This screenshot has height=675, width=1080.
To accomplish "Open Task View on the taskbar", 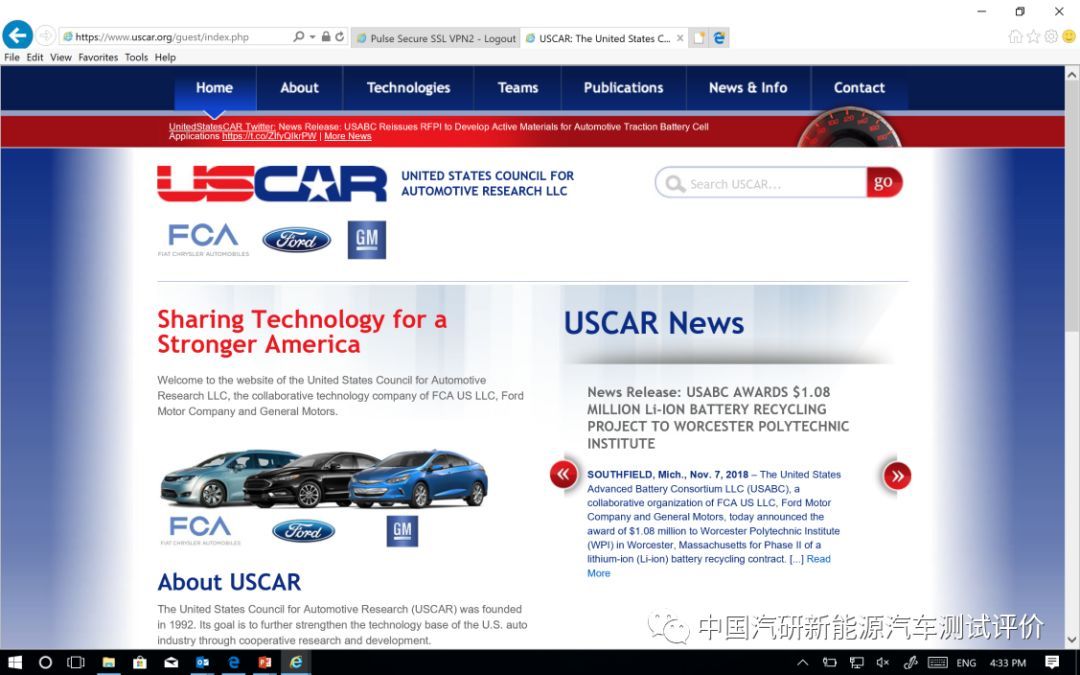I will coord(76,662).
